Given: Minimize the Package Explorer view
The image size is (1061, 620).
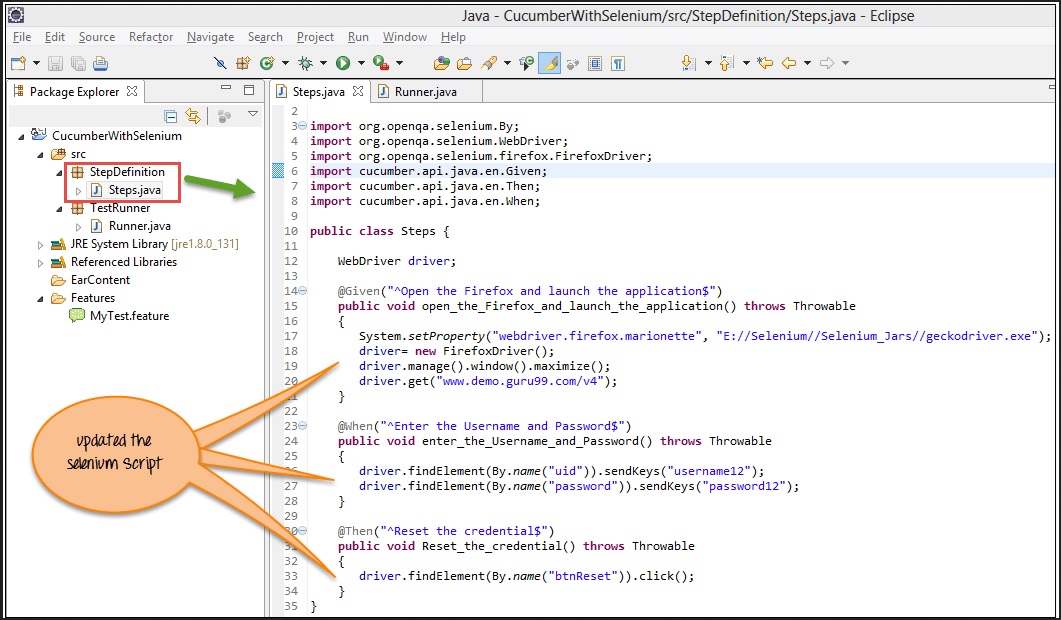Looking at the screenshot, I should click(226, 89).
